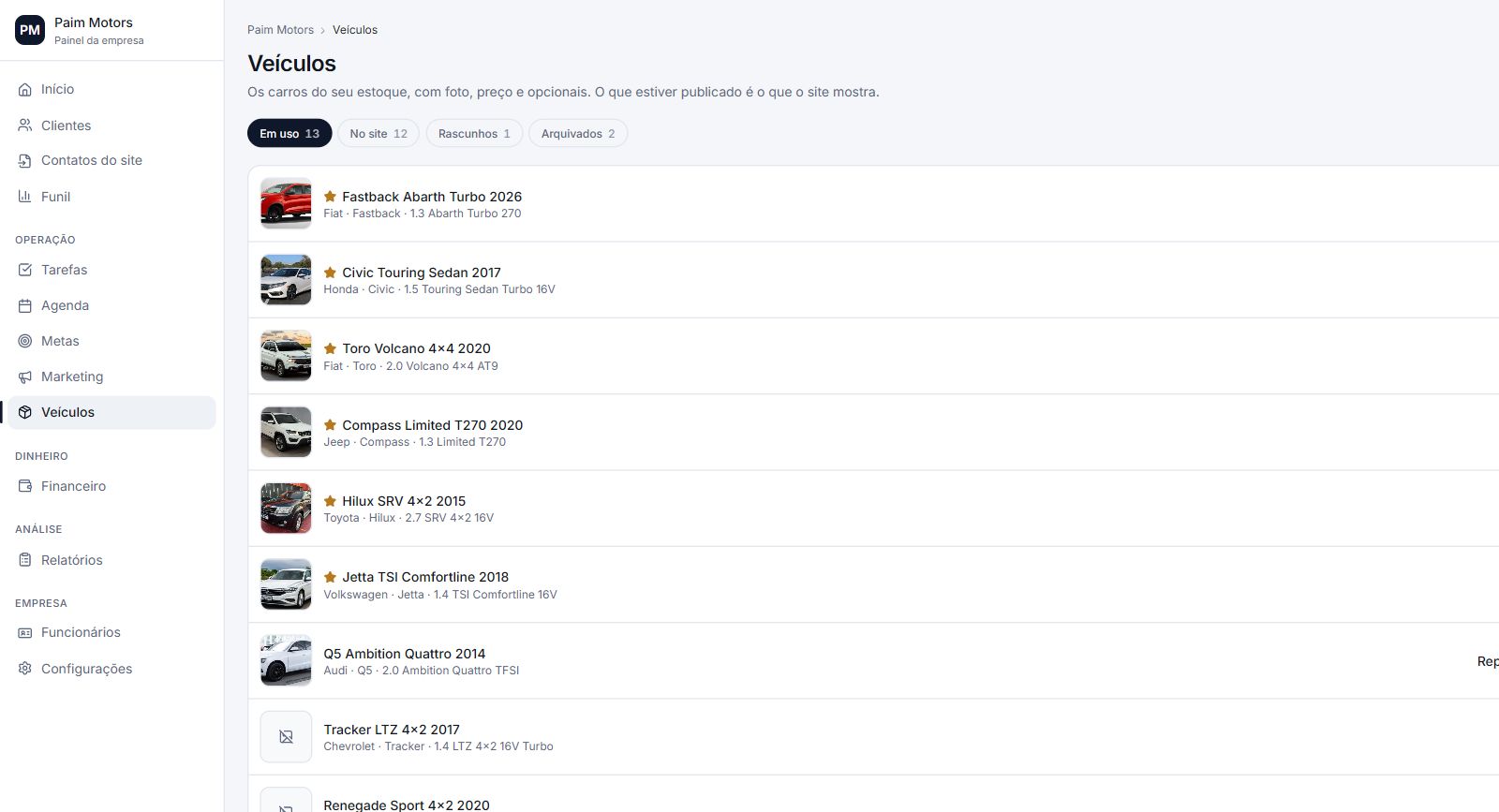Open the Renegade Sport 4×2 2020 listing

(x=407, y=805)
